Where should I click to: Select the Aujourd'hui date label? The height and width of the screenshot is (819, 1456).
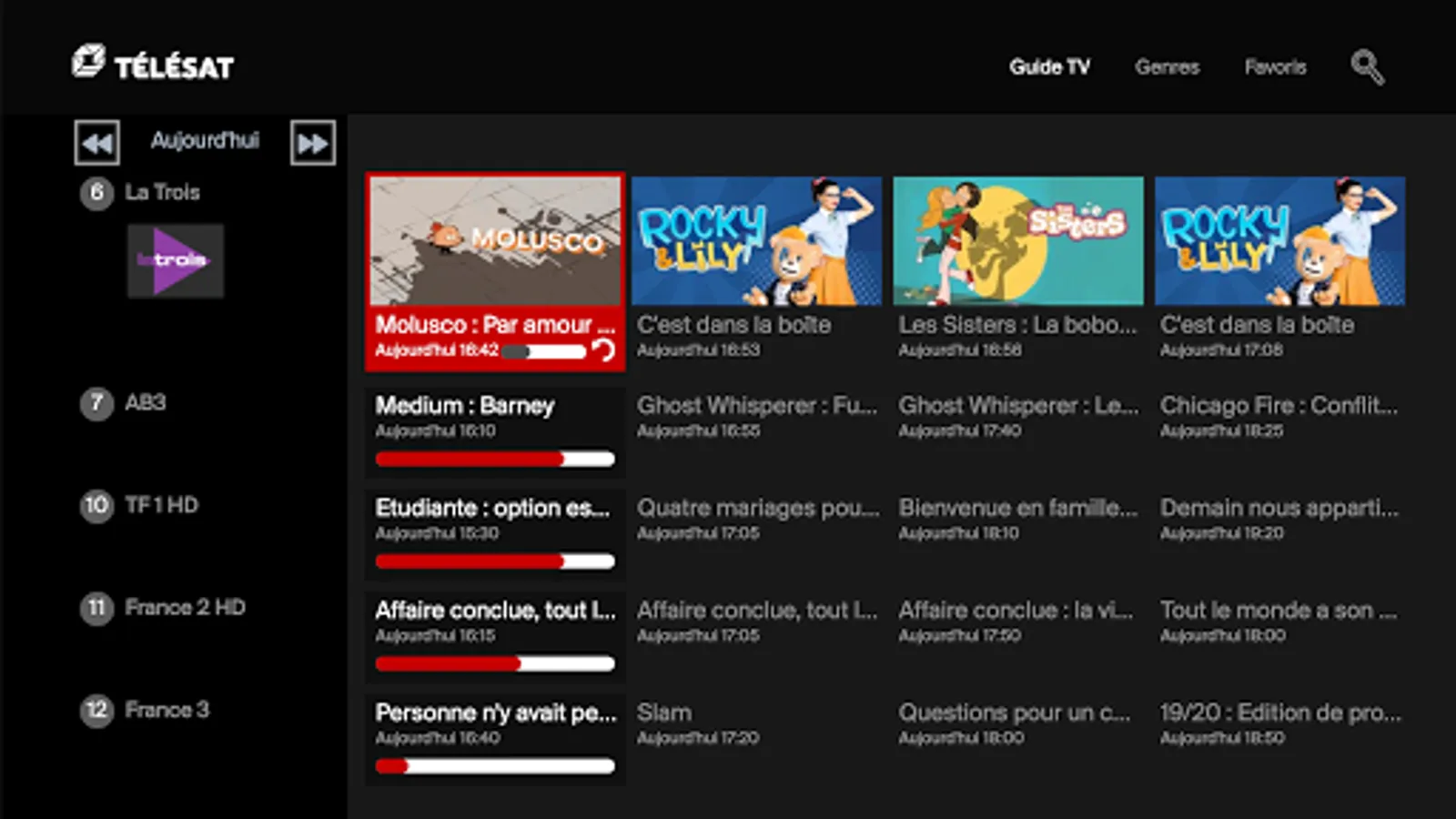coord(205,140)
